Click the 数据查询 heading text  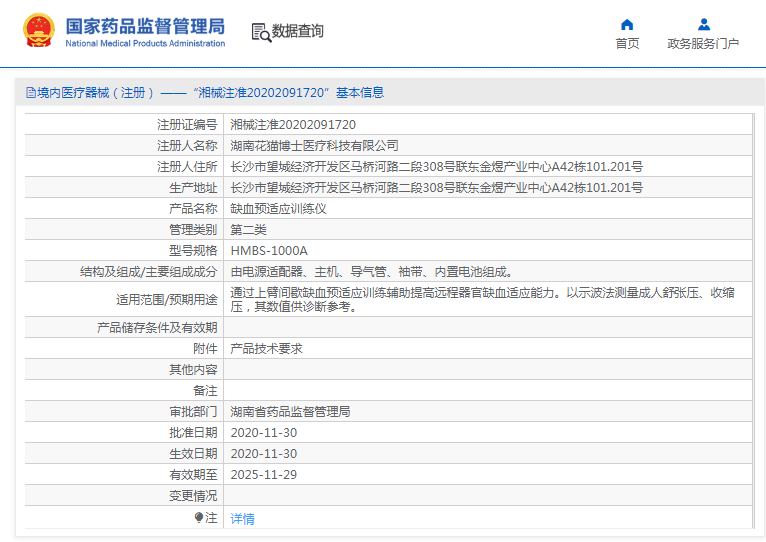pos(298,31)
